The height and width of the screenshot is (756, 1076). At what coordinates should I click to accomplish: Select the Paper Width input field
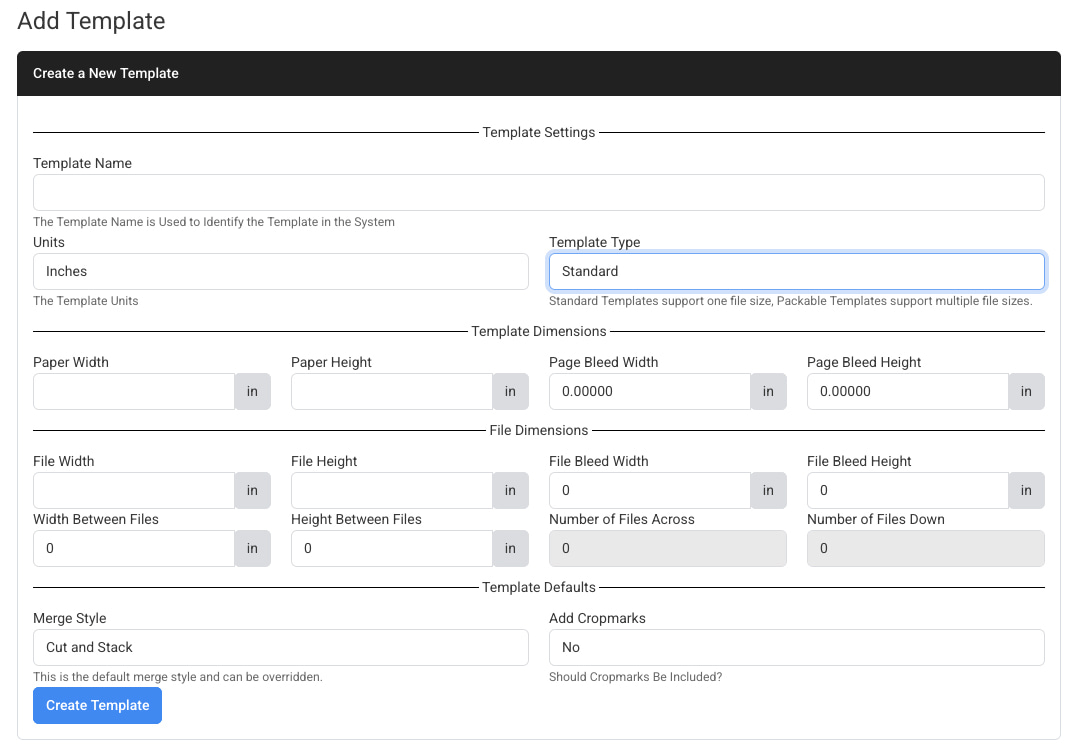133,391
